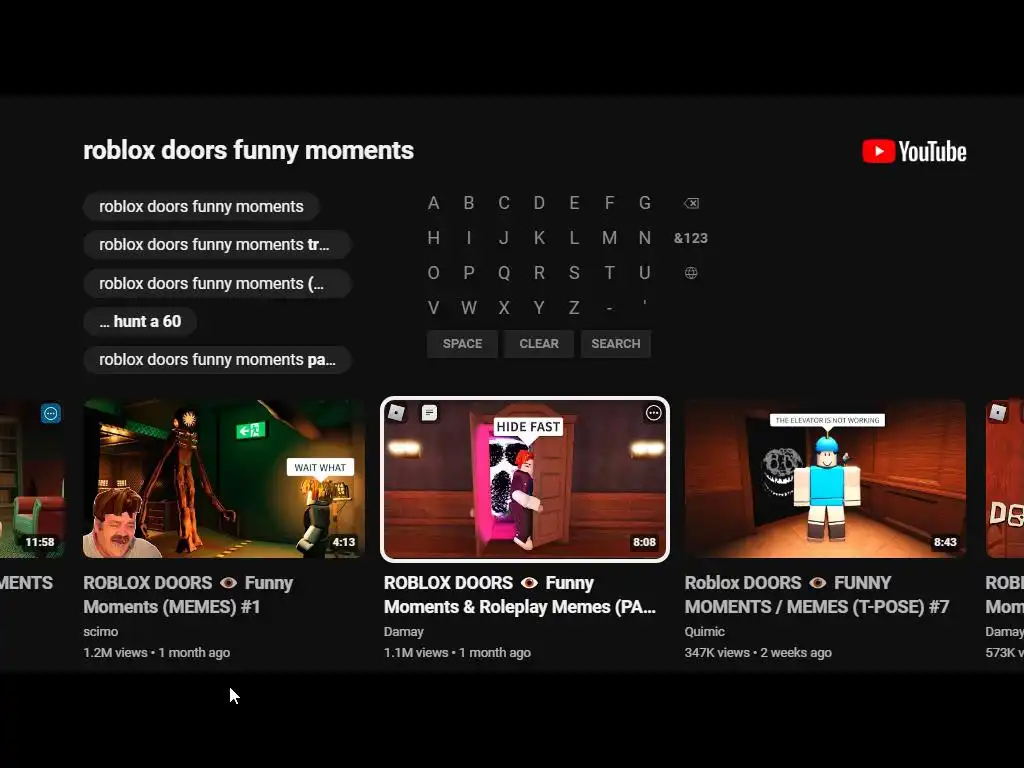Click channel name 'scimo'

[101, 632]
